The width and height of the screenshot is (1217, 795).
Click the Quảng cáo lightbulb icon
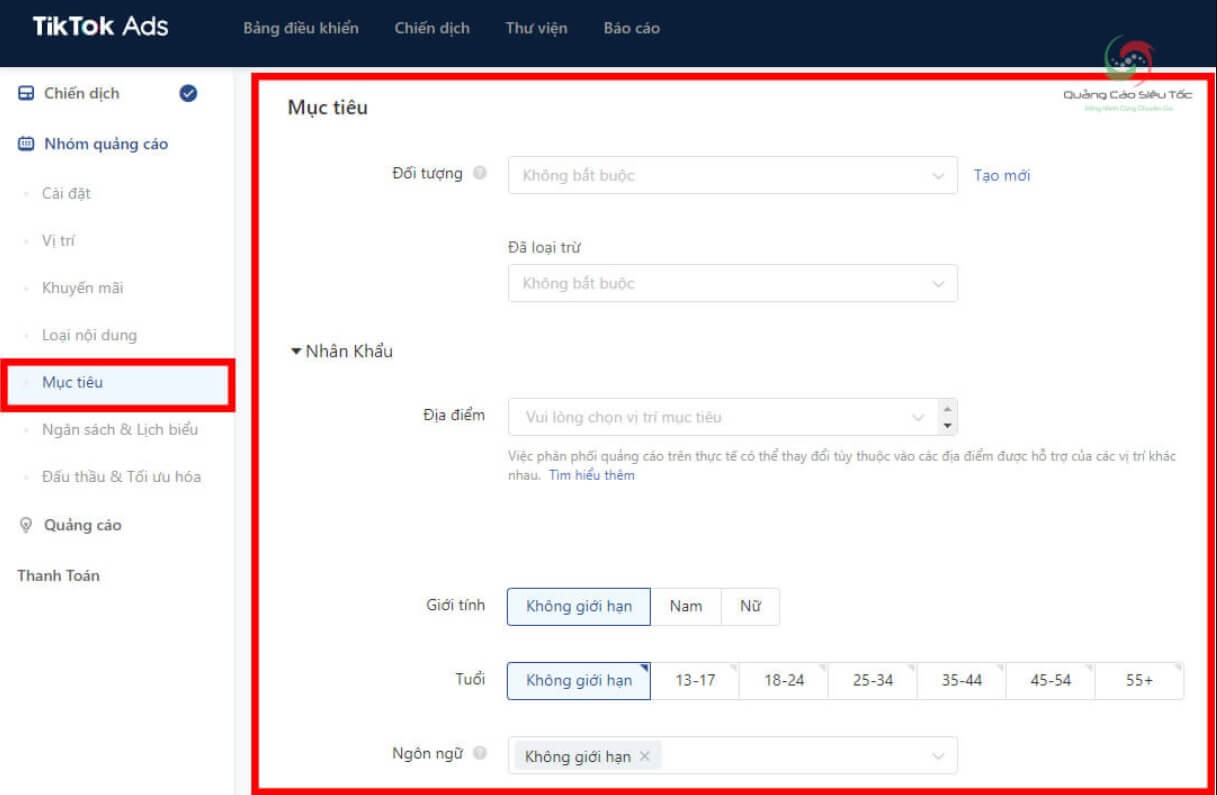click(26, 525)
